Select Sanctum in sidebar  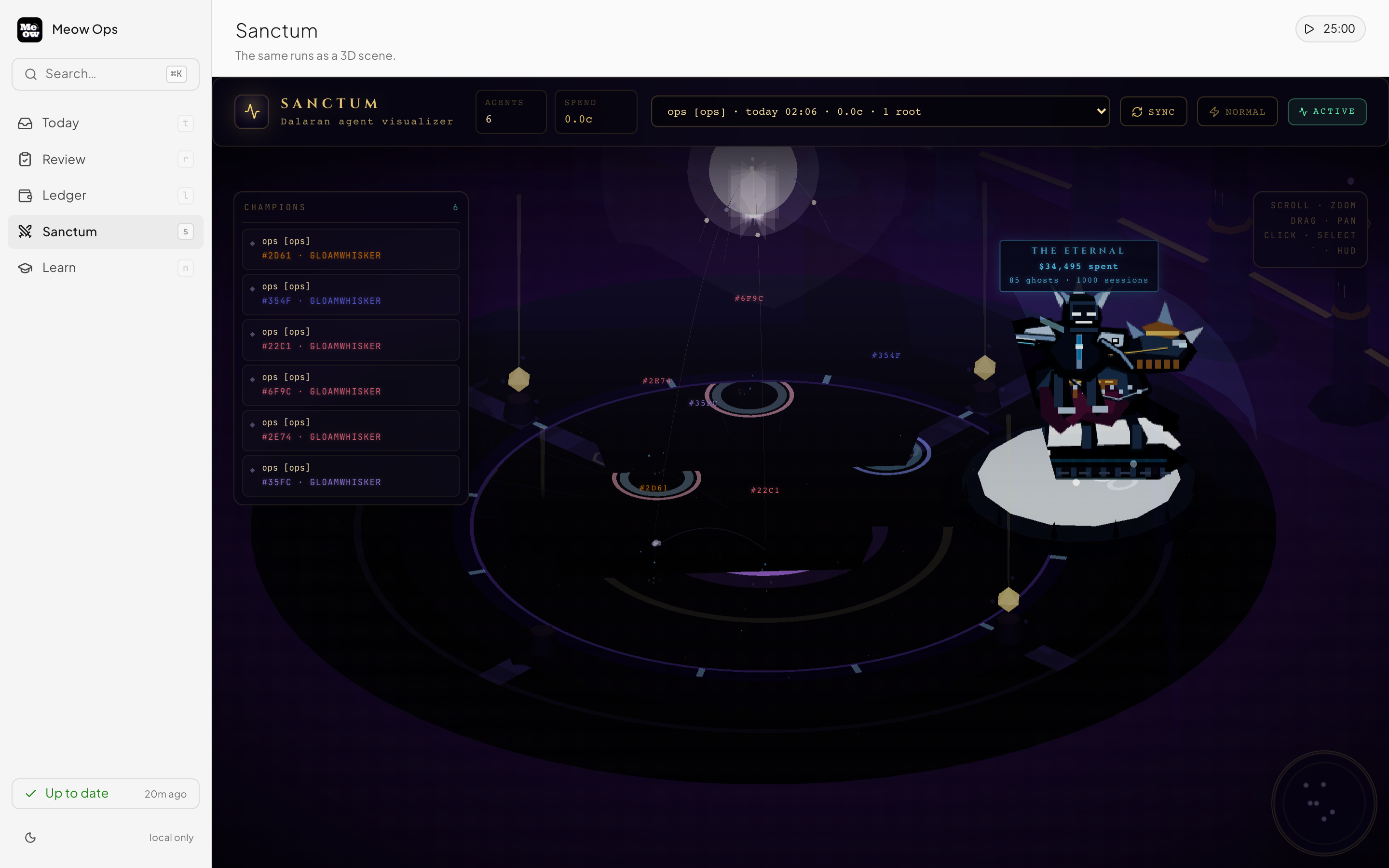point(106,231)
